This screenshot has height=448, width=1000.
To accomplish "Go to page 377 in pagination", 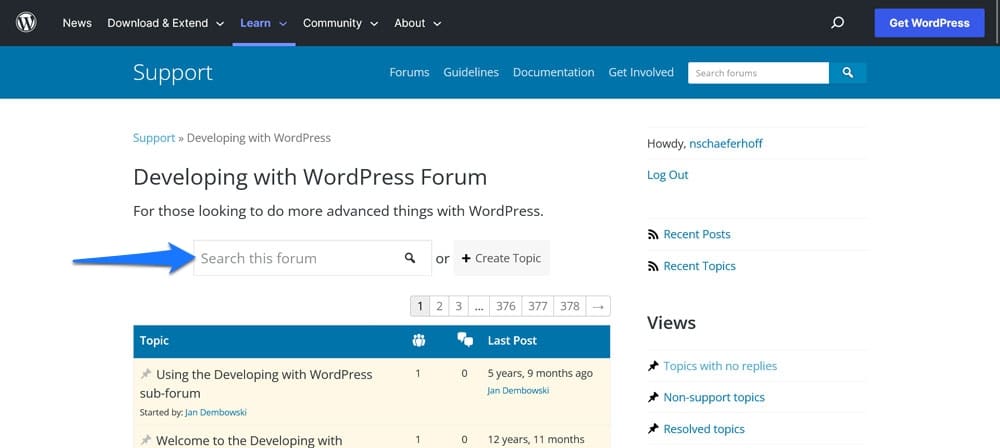I will [538, 306].
